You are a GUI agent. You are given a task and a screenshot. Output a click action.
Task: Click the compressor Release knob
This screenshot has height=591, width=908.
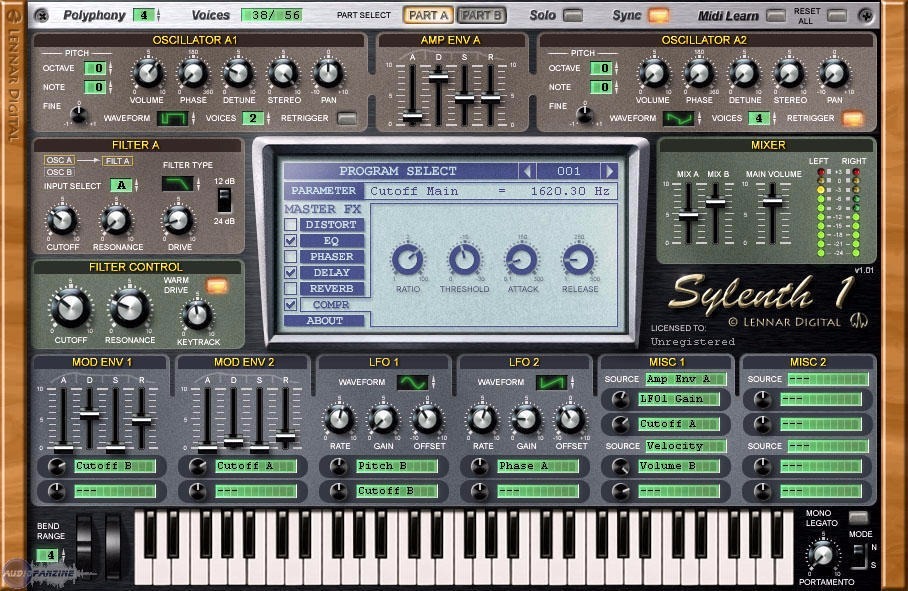tap(579, 260)
